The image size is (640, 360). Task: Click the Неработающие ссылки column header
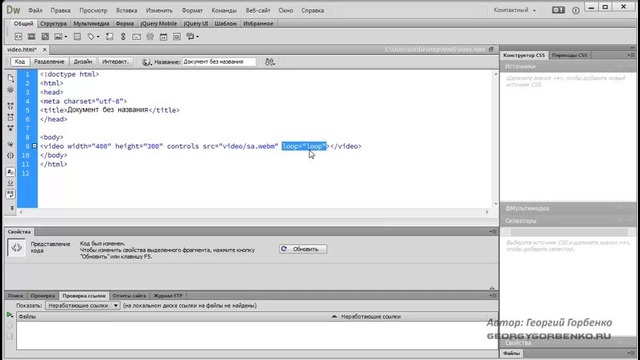pyautogui.click(x=413, y=316)
